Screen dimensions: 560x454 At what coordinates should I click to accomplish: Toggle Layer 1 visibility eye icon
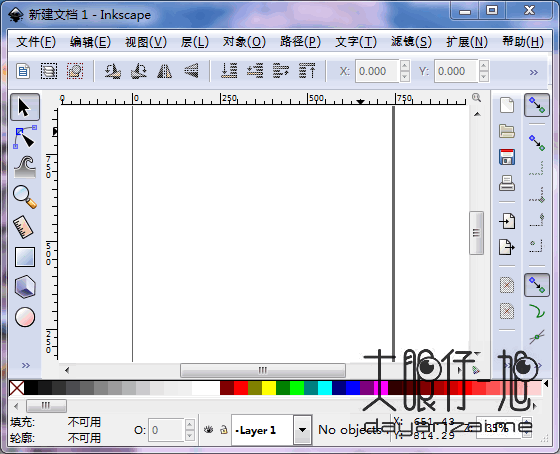(x=209, y=430)
